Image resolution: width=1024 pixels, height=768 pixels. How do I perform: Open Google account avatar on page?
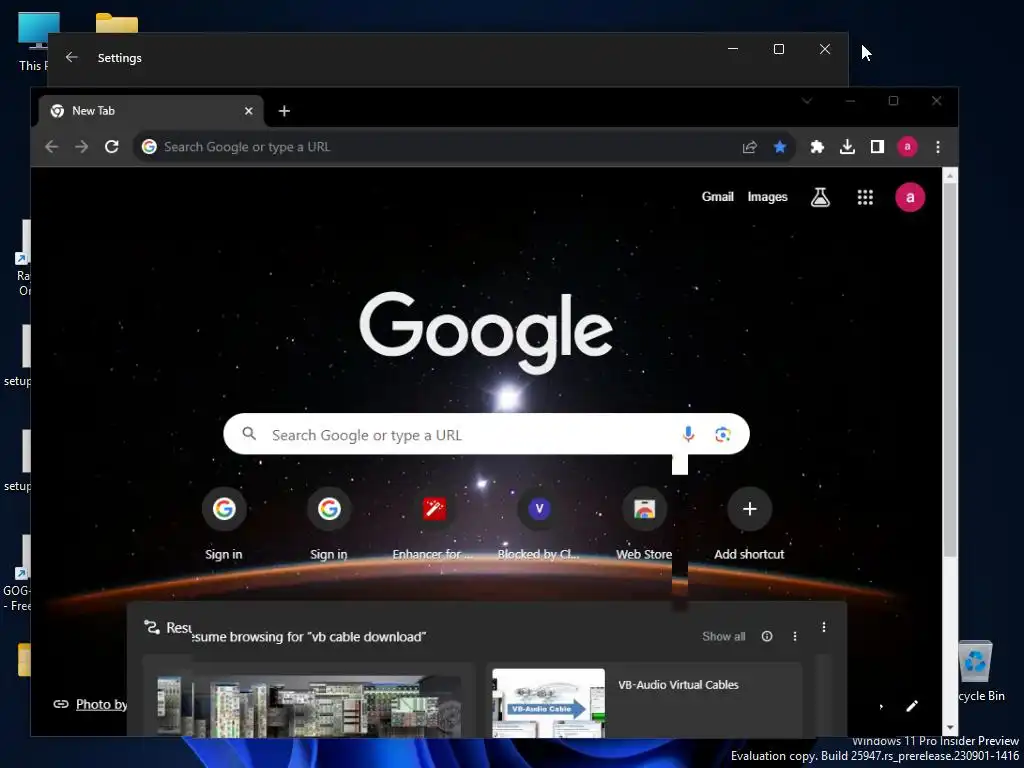coord(910,197)
